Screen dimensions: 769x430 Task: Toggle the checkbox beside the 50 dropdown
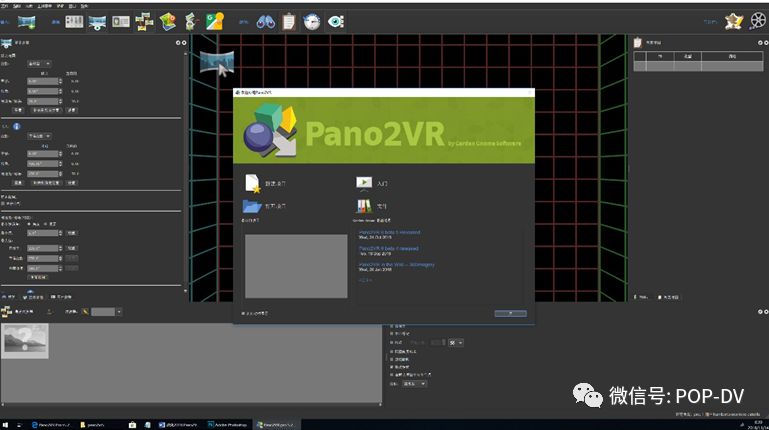(x=392, y=343)
